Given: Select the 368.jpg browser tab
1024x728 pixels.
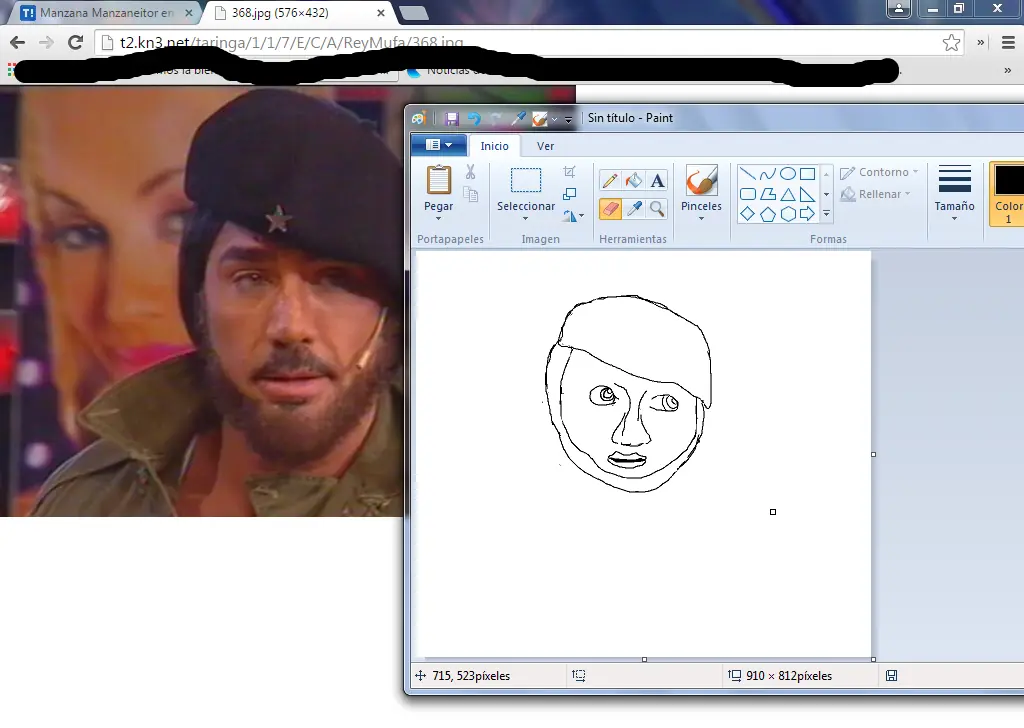Looking at the screenshot, I should click(x=295, y=12).
